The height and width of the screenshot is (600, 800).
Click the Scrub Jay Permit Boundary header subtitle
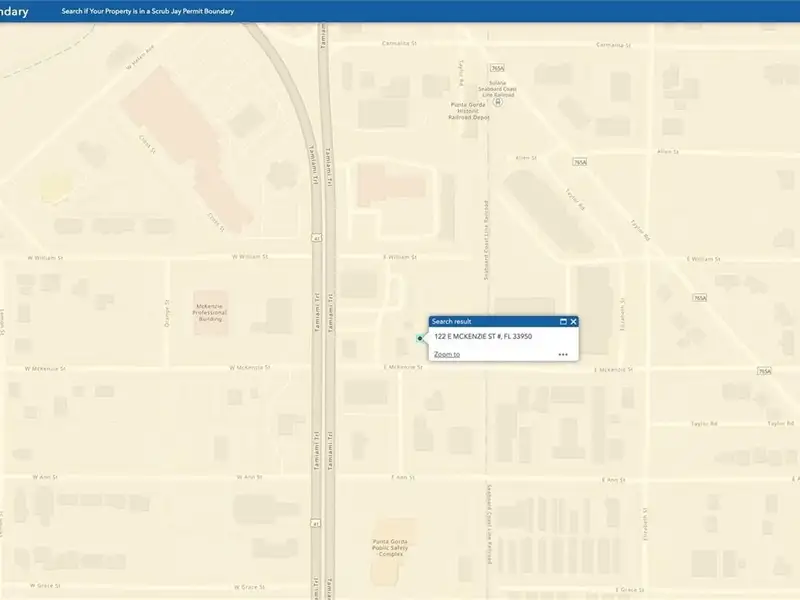(x=148, y=11)
